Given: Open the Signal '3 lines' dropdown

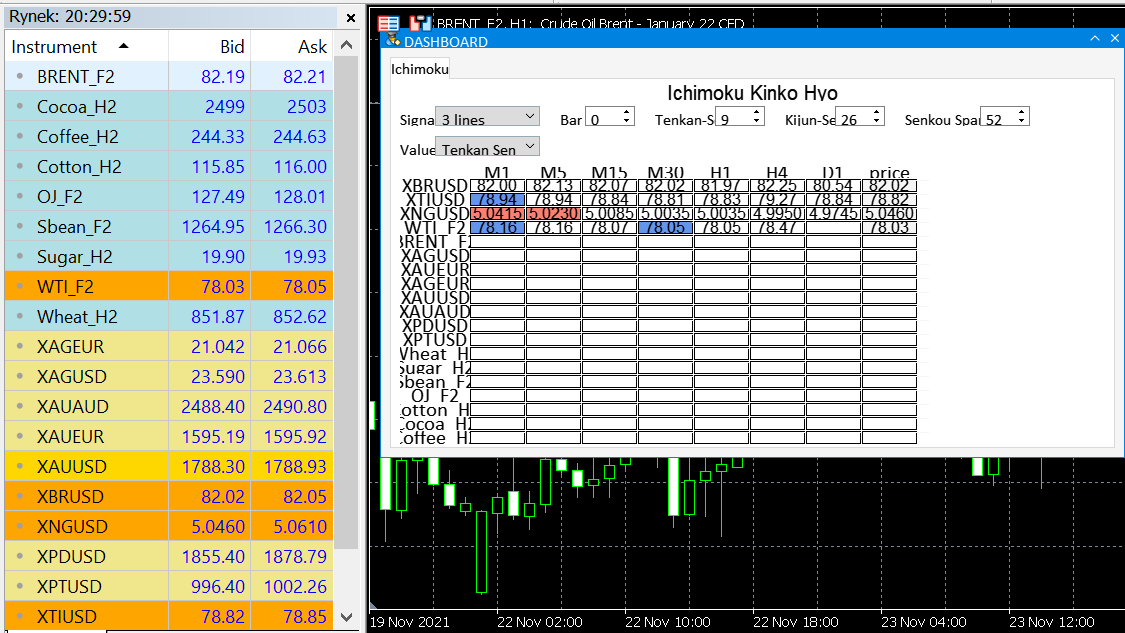Looking at the screenshot, I should point(487,118).
